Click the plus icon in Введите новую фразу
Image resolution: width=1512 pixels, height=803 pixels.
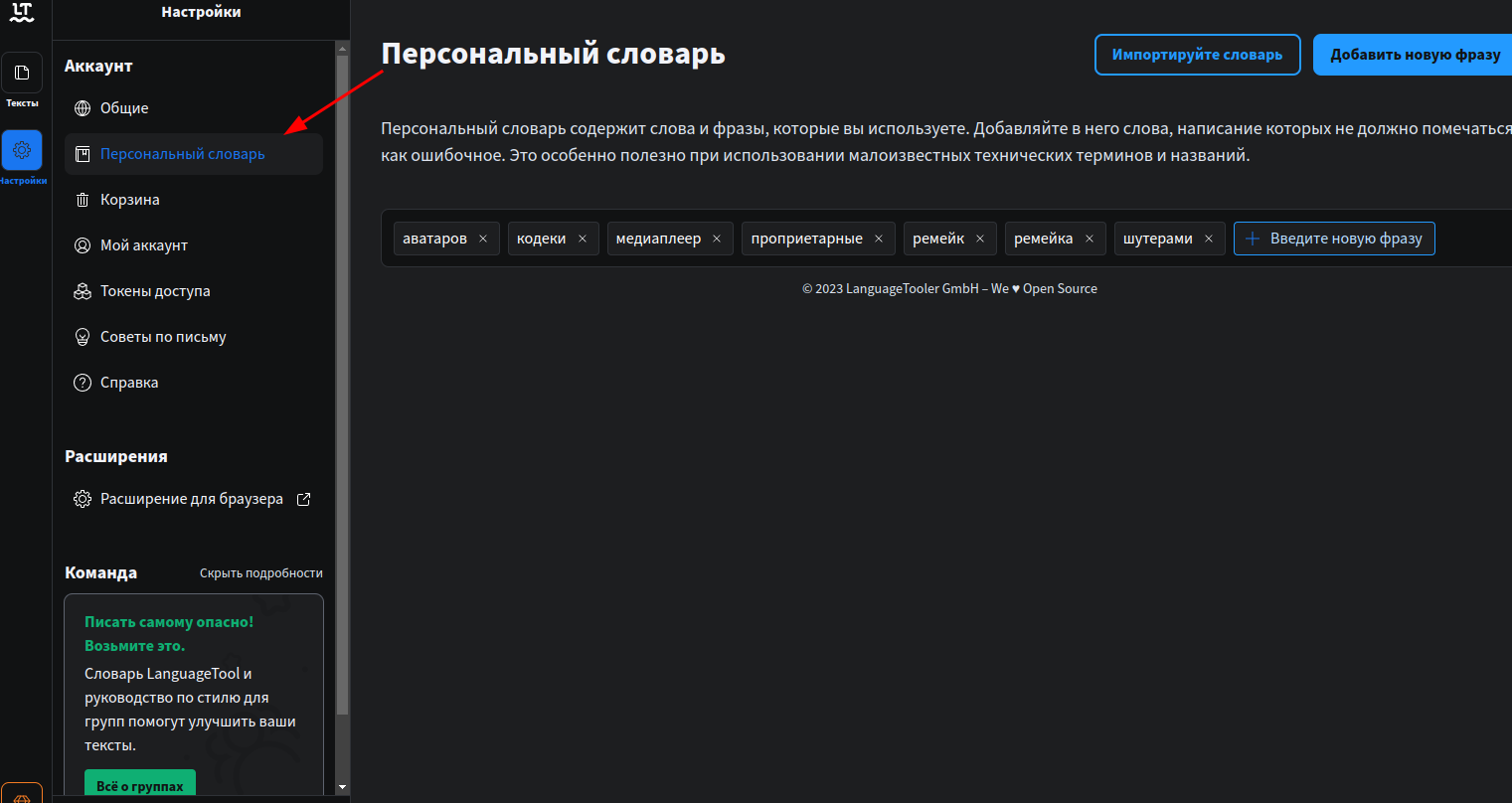(x=1253, y=239)
